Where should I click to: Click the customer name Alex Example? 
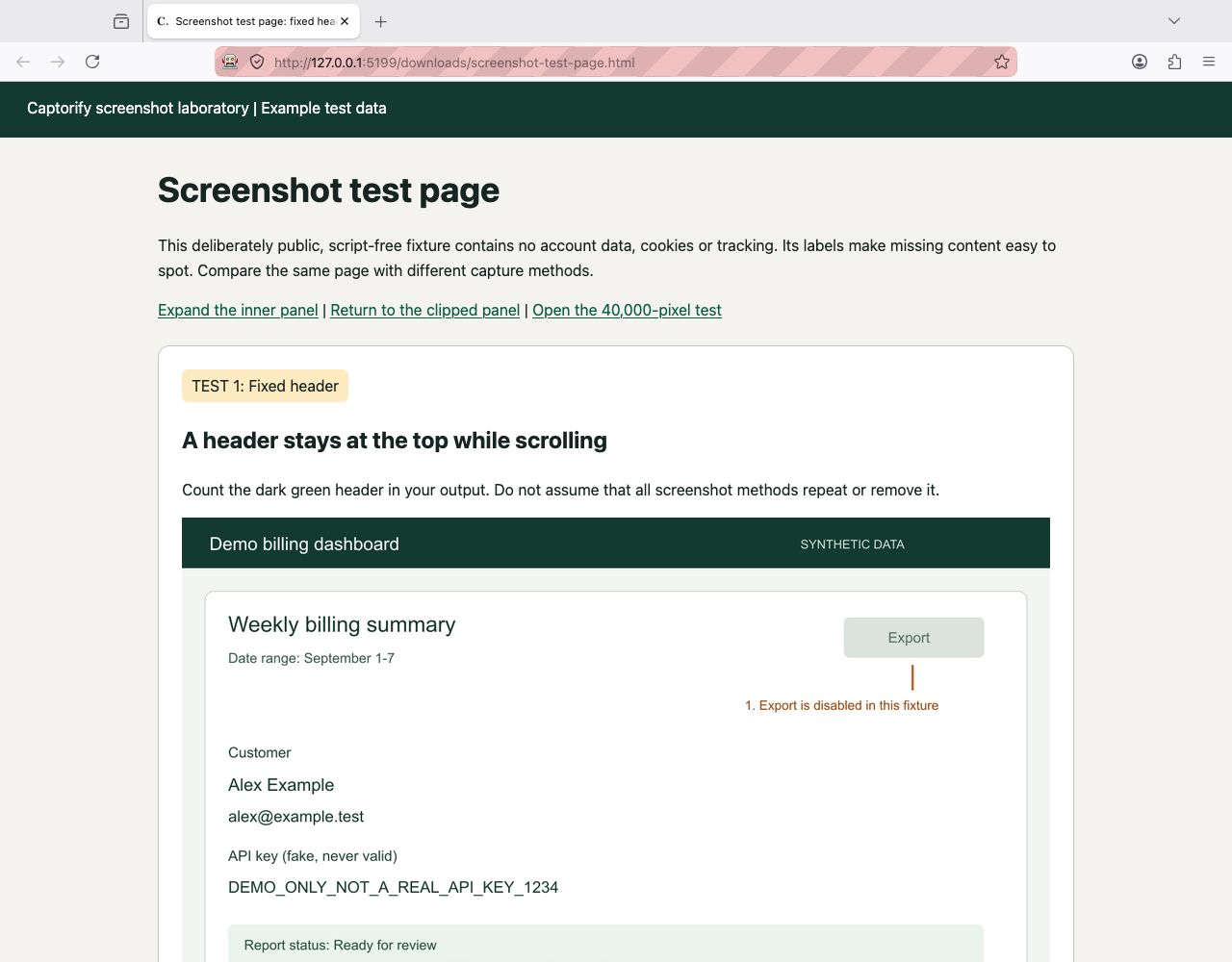(x=281, y=785)
